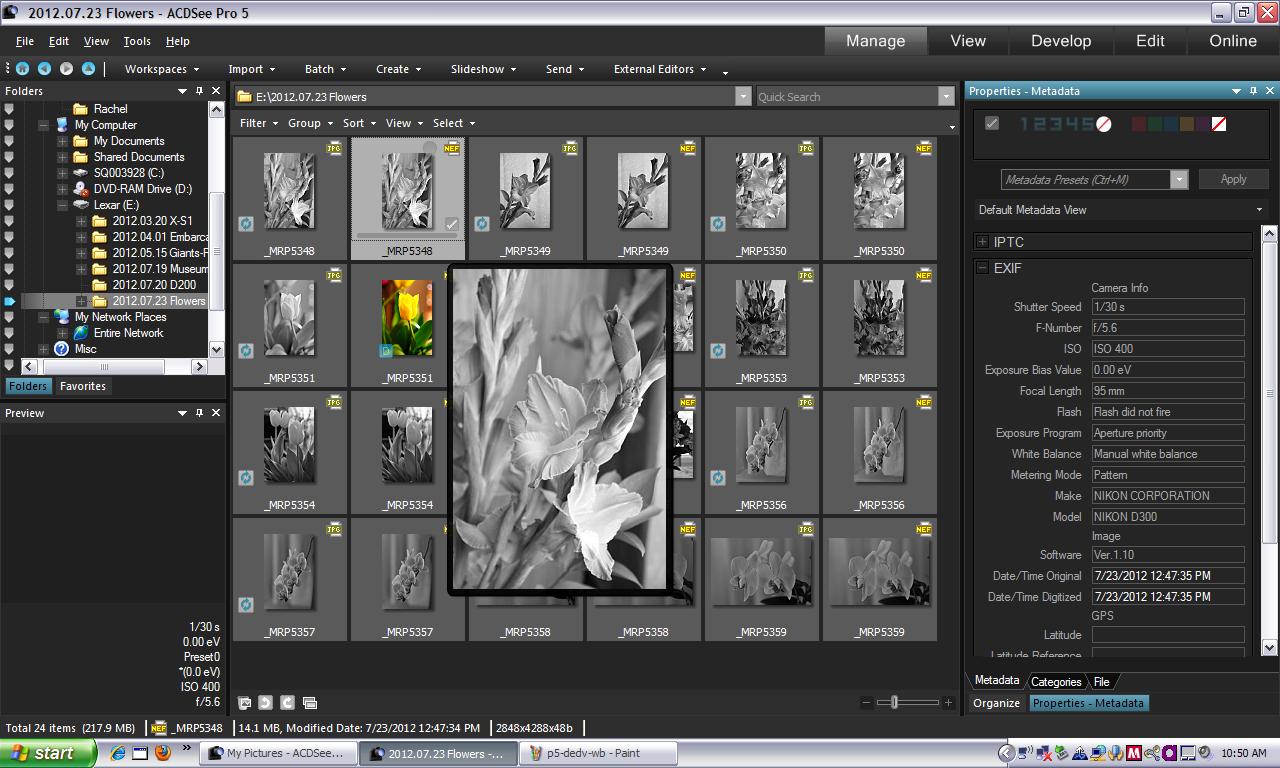The width and height of the screenshot is (1280, 768).
Task: Toggle Easy-Select indicator beside My Computer
Action: 9,125
